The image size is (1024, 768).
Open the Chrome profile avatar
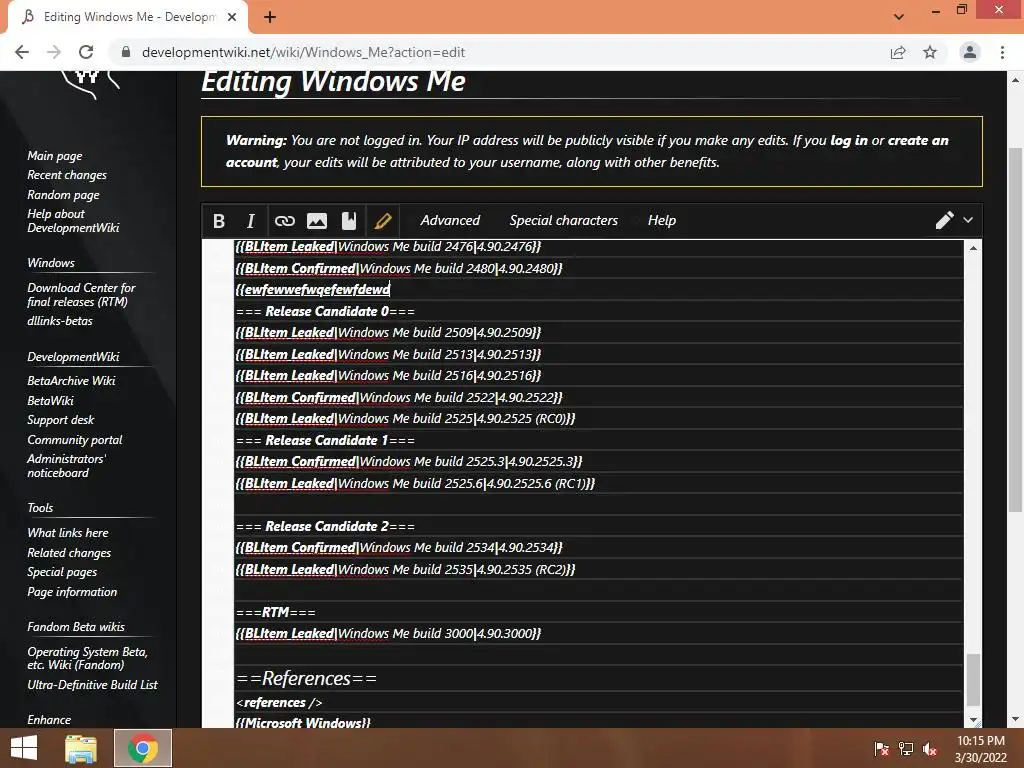(x=970, y=52)
